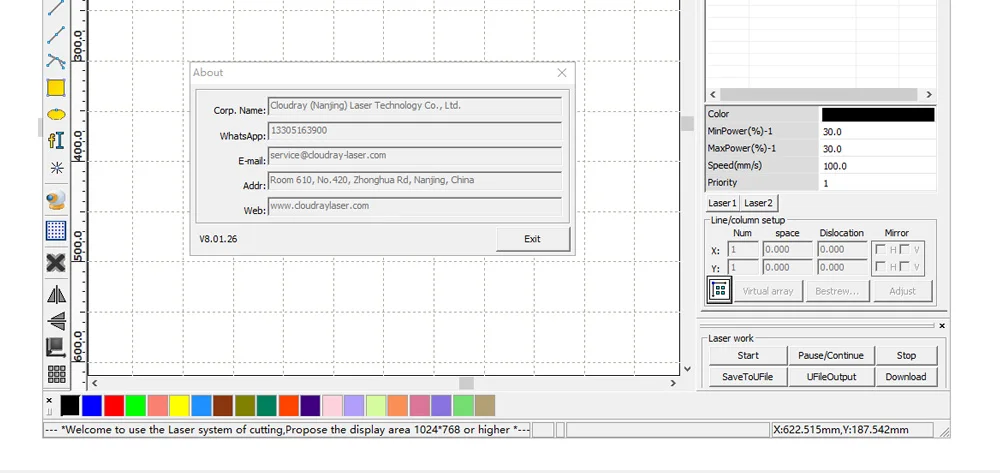
Task: Open the array grid tool in left toolbar
Action: click(56, 374)
